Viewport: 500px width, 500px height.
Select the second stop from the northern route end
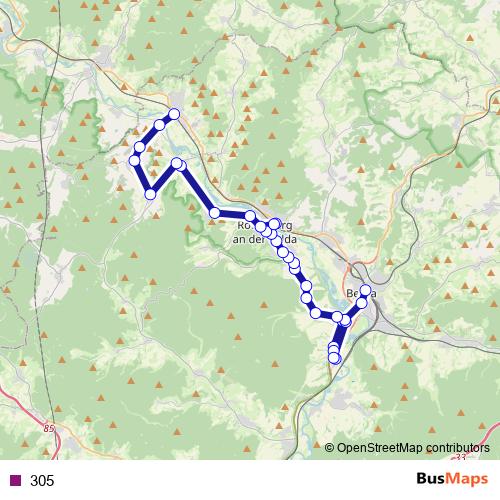[160, 125]
